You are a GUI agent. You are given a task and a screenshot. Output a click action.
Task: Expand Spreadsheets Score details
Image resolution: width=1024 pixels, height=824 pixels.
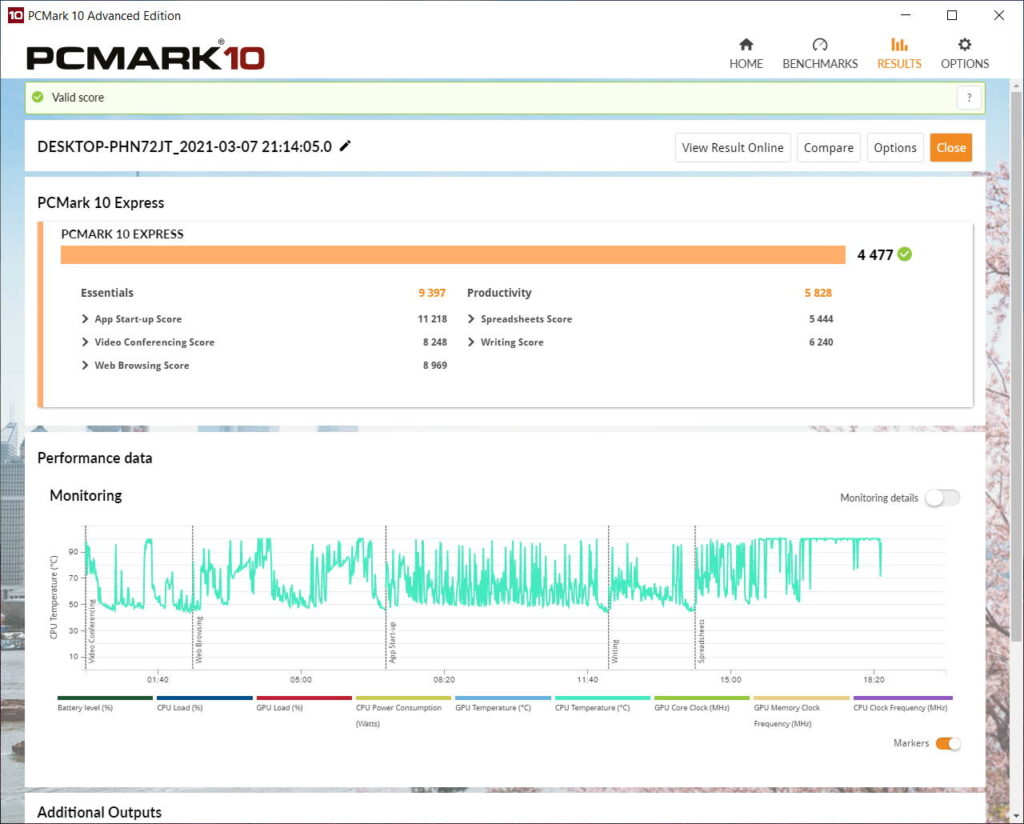pos(471,319)
